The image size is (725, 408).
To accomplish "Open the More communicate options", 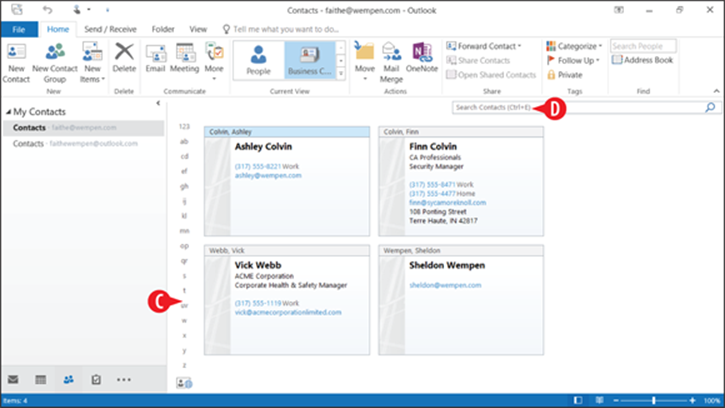I will click(x=214, y=62).
